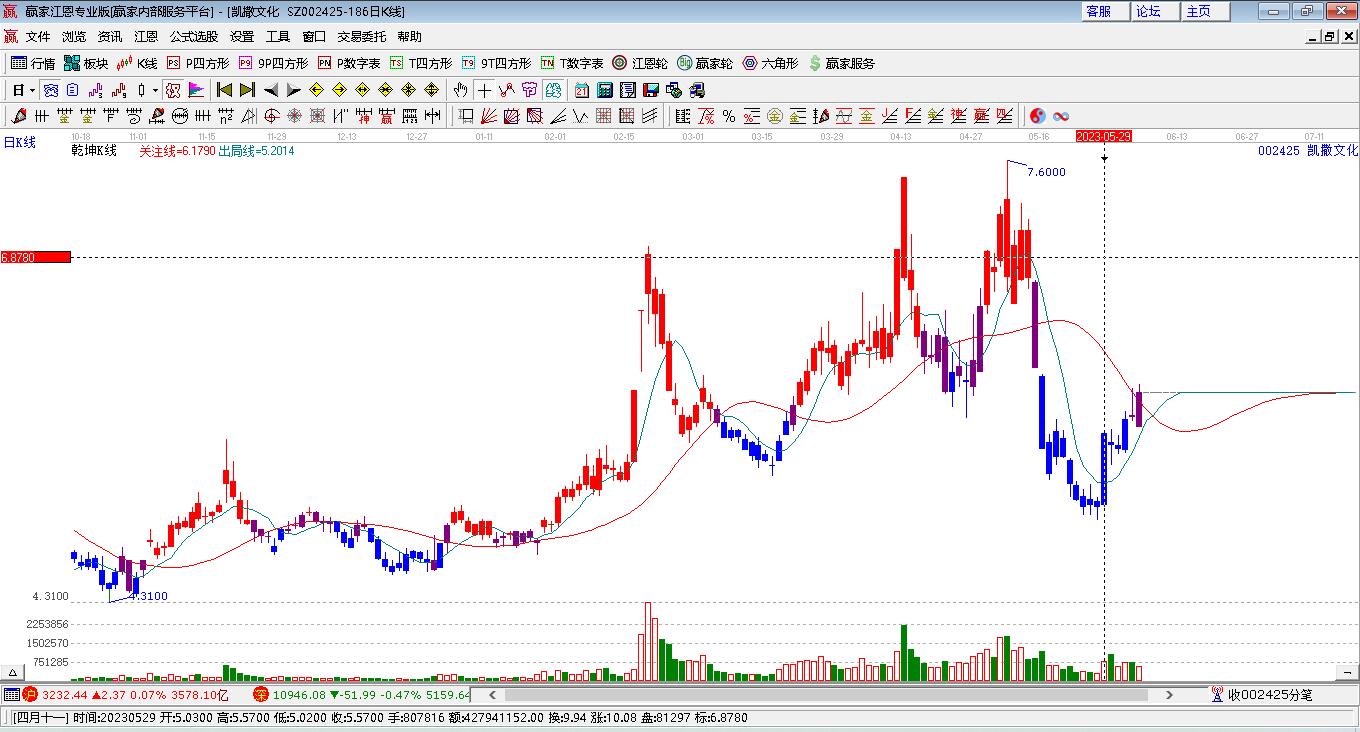This screenshot has width=1360, height=732.
Task: Open the 公式选股 menu
Action: tap(194, 36)
